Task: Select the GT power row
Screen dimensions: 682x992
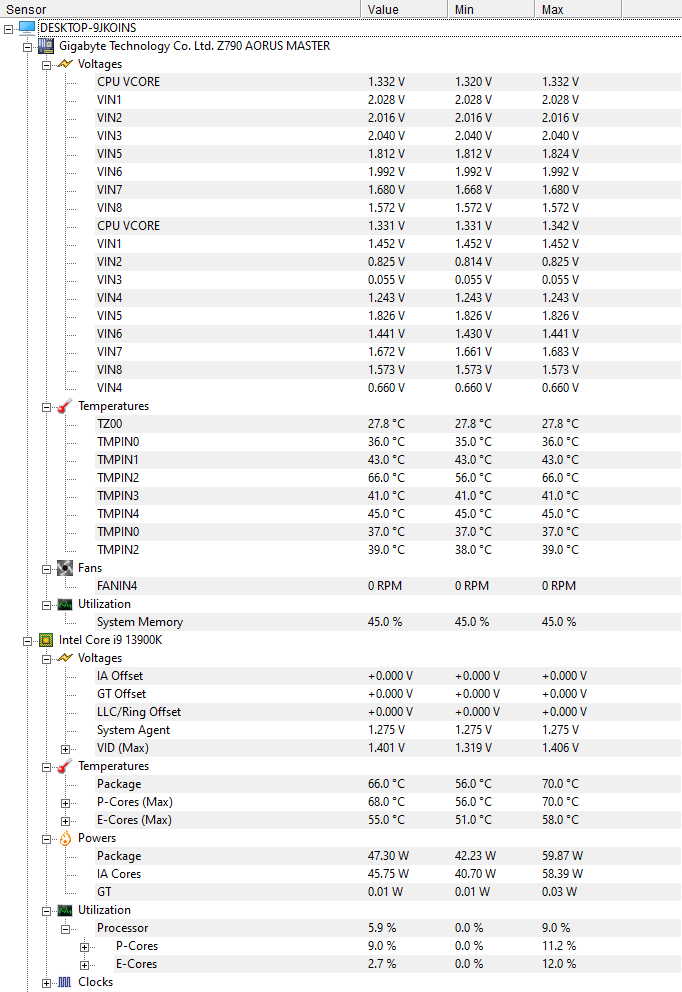Action: [388, 892]
